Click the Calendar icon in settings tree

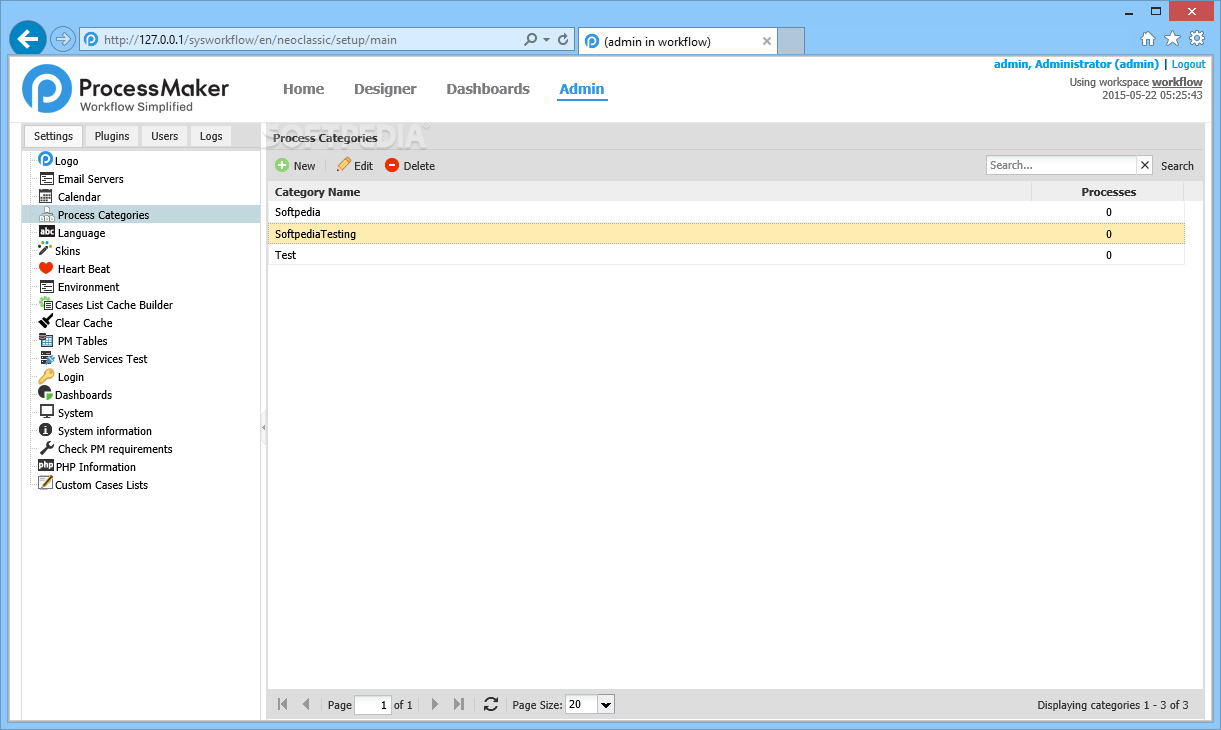[46, 196]
